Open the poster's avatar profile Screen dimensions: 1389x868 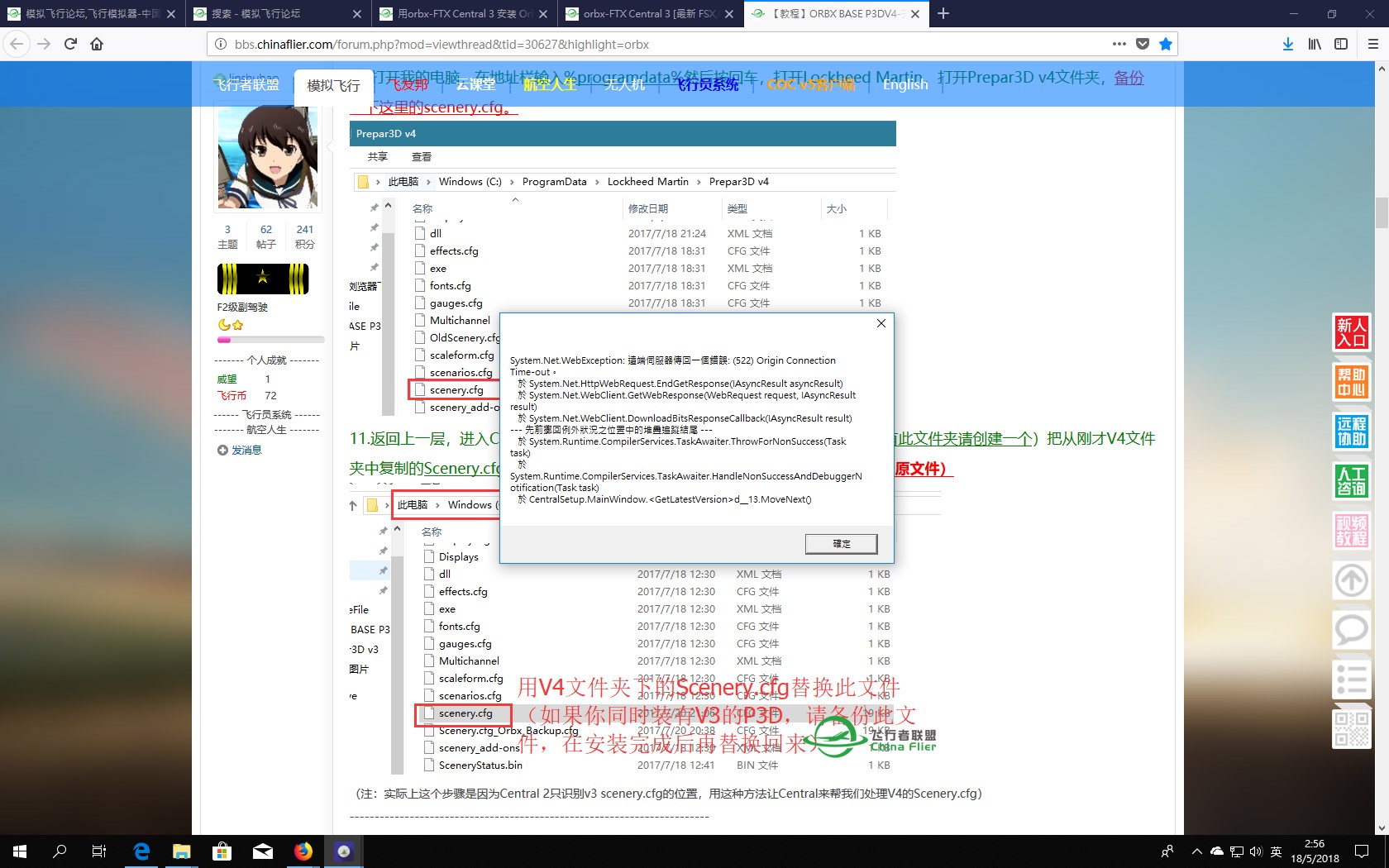click(x=268, y=157)
